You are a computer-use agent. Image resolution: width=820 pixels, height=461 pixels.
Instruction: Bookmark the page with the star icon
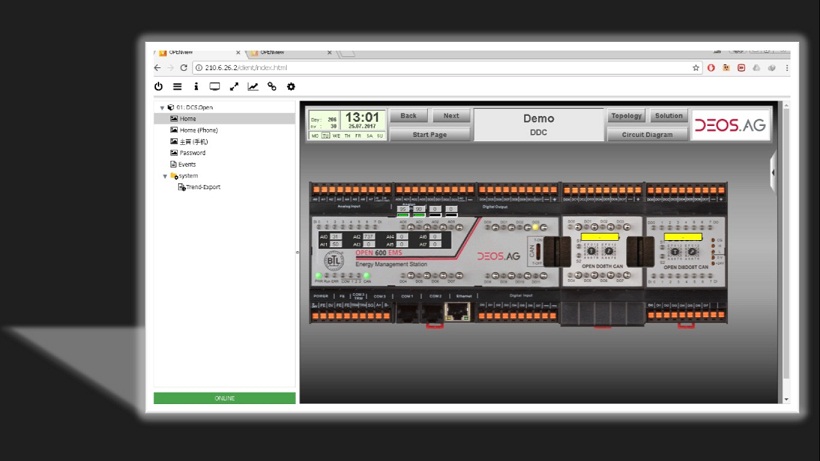pyautogui.click(x=696, y=68)
